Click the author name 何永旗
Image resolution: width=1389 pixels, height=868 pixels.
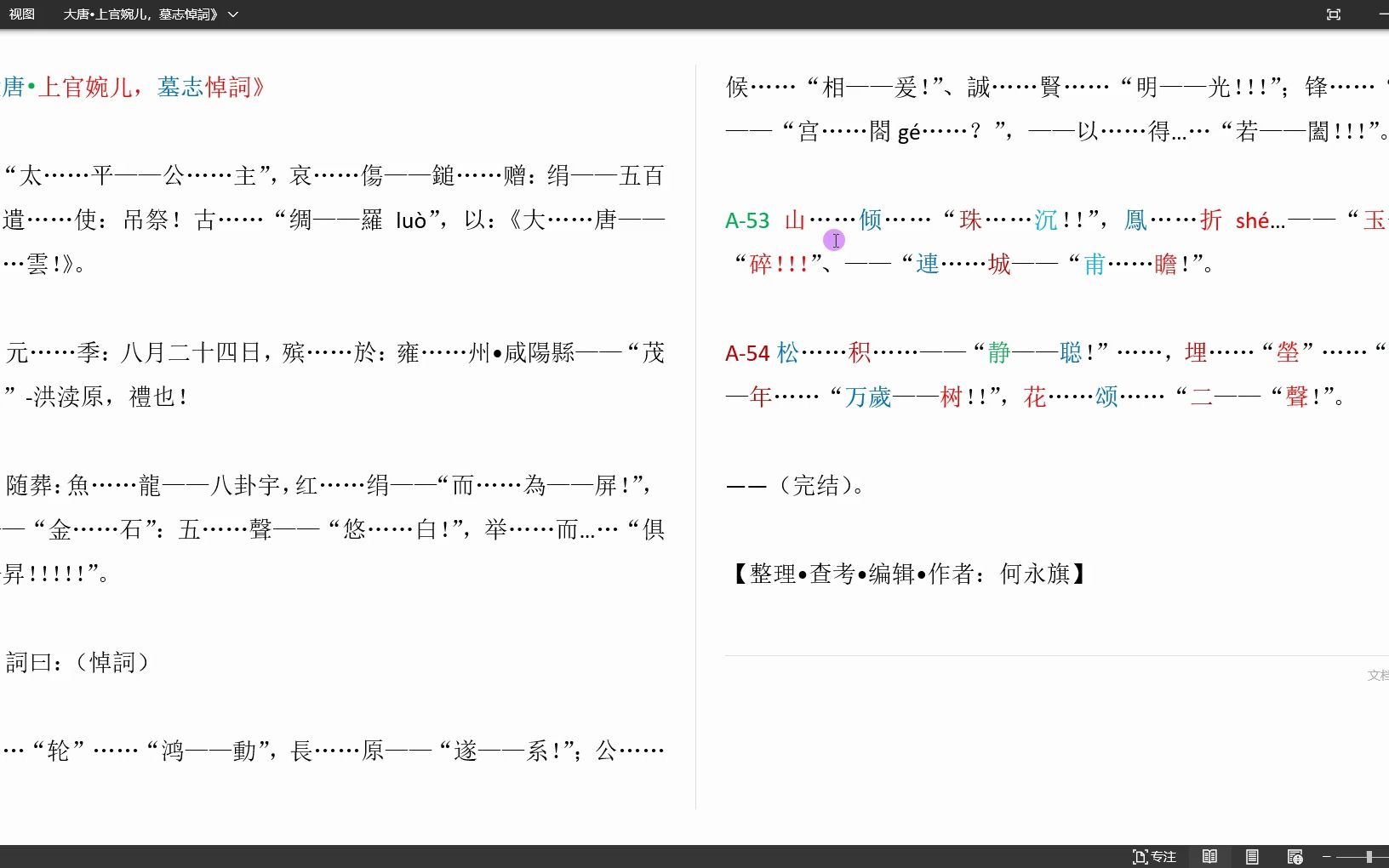click(1035, 574)
